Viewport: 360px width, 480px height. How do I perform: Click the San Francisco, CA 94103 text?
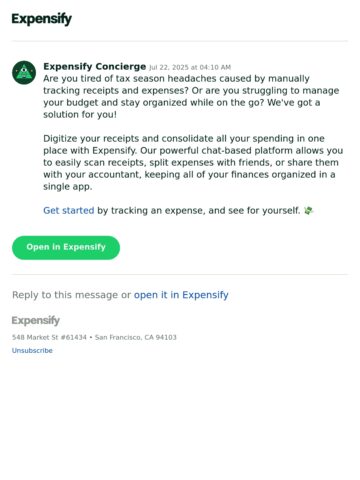(136, 337)
